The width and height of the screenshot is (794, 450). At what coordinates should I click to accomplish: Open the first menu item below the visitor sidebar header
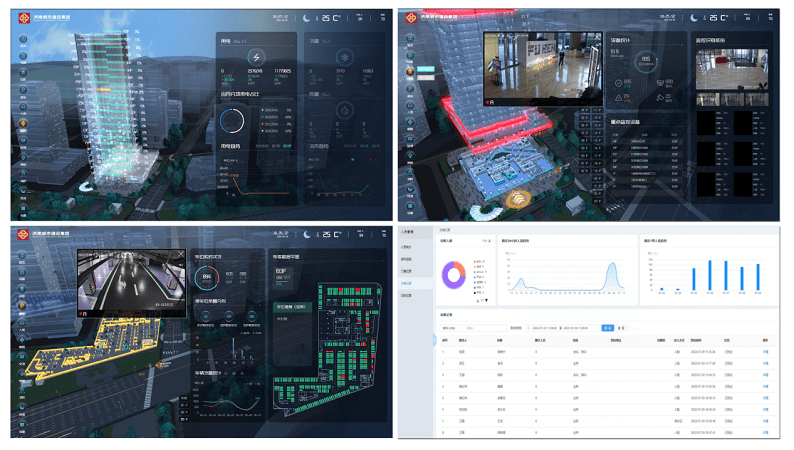pyautogui.click(x=407, y=247)
